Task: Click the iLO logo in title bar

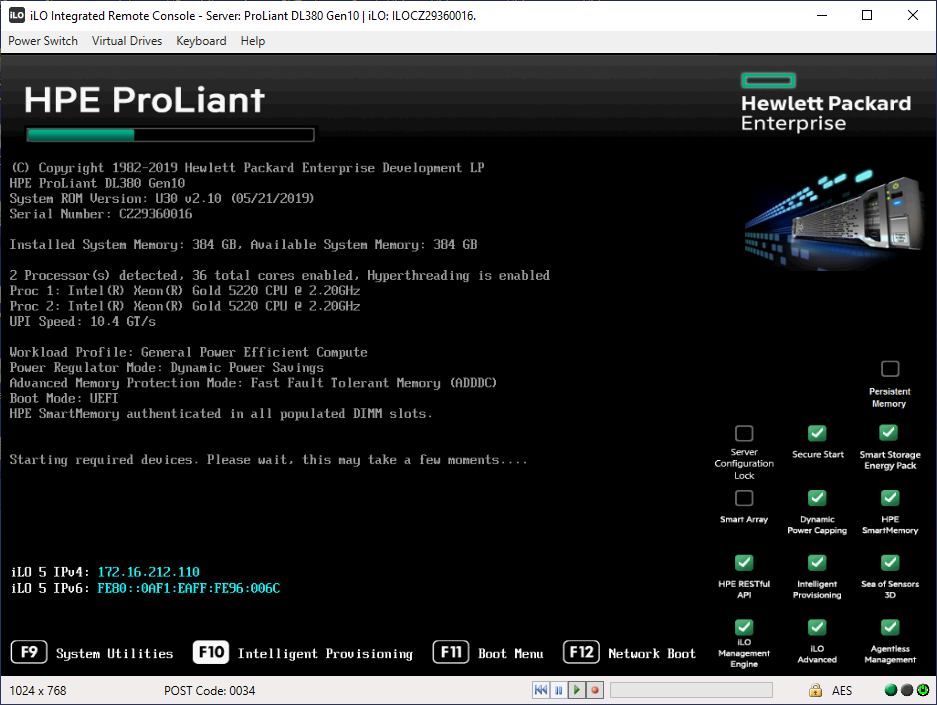Action: (17, 16)
